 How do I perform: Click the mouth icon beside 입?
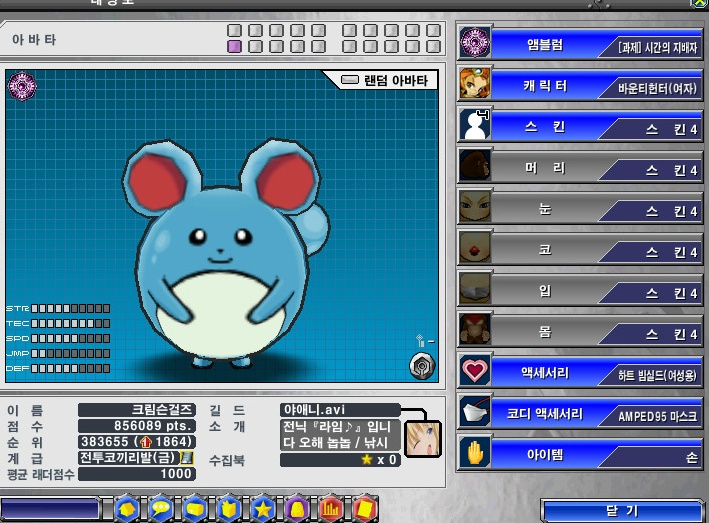coord(475,289)
